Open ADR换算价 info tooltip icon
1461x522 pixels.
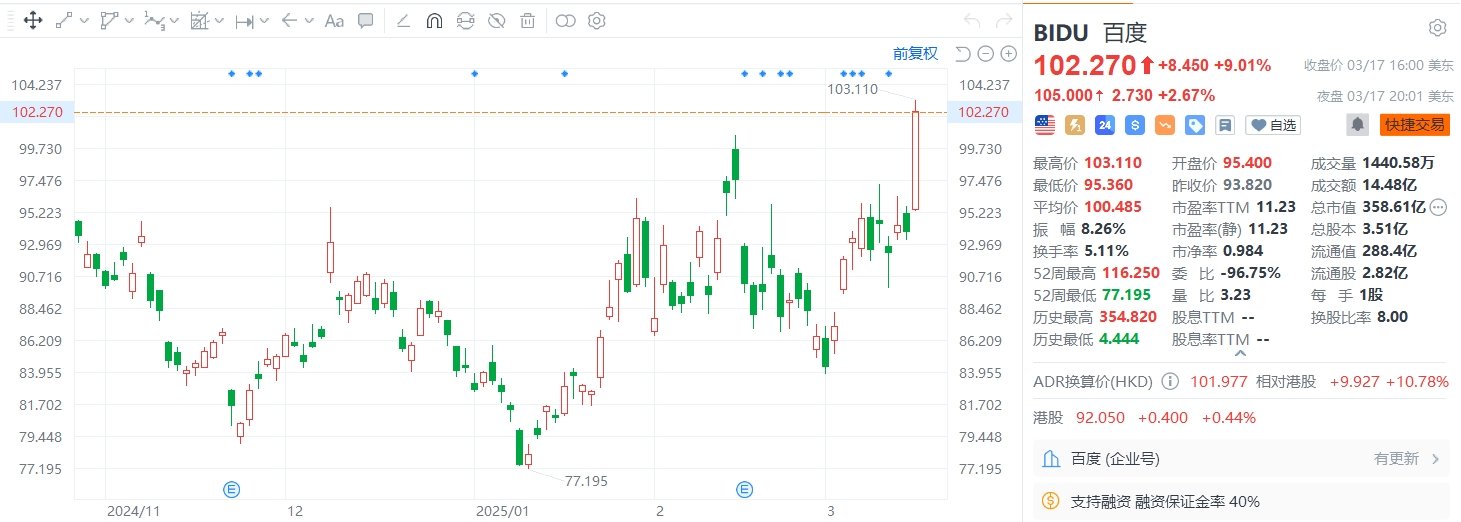(1169, 382)
